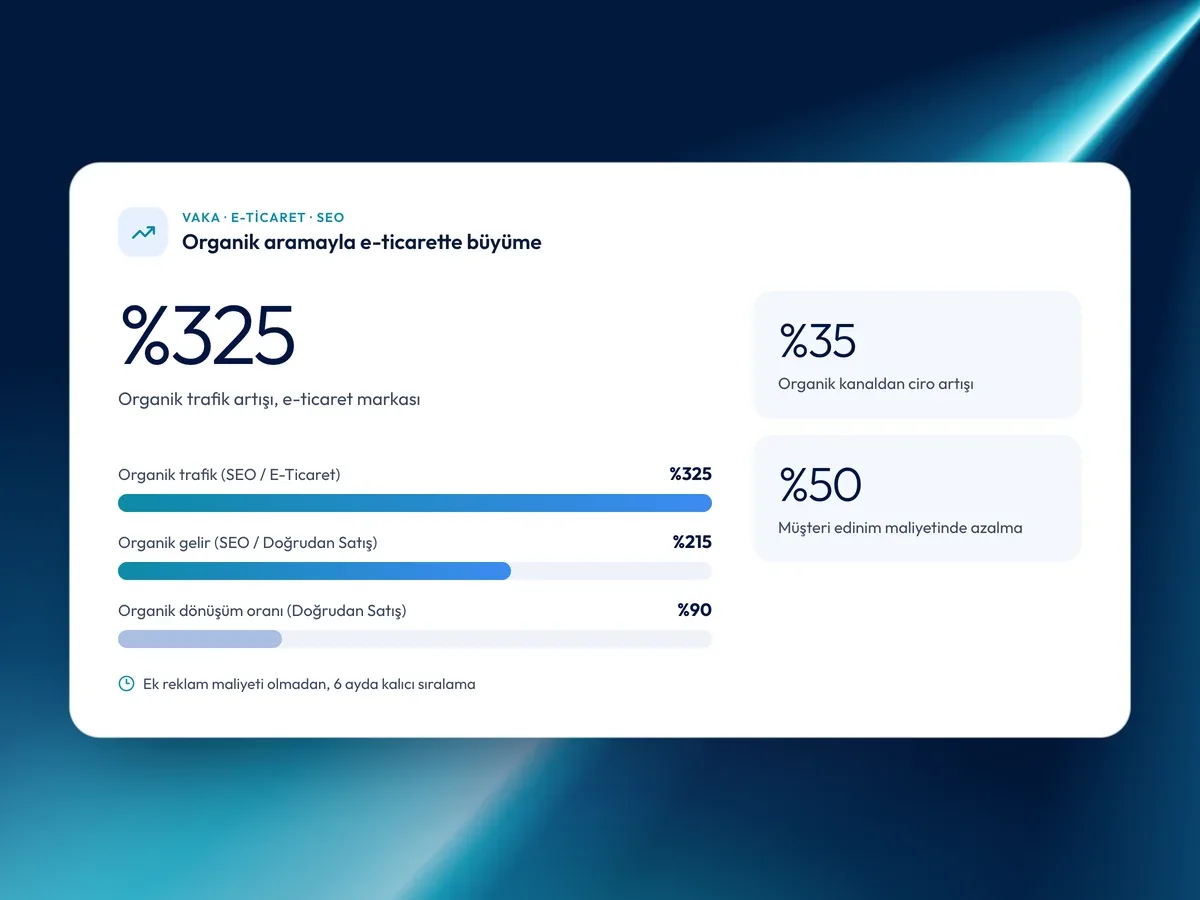The image size is (1200, 900).
Task: Click 'Organik kanaldan ciro artışı' caption
Action: coord(876,384)
